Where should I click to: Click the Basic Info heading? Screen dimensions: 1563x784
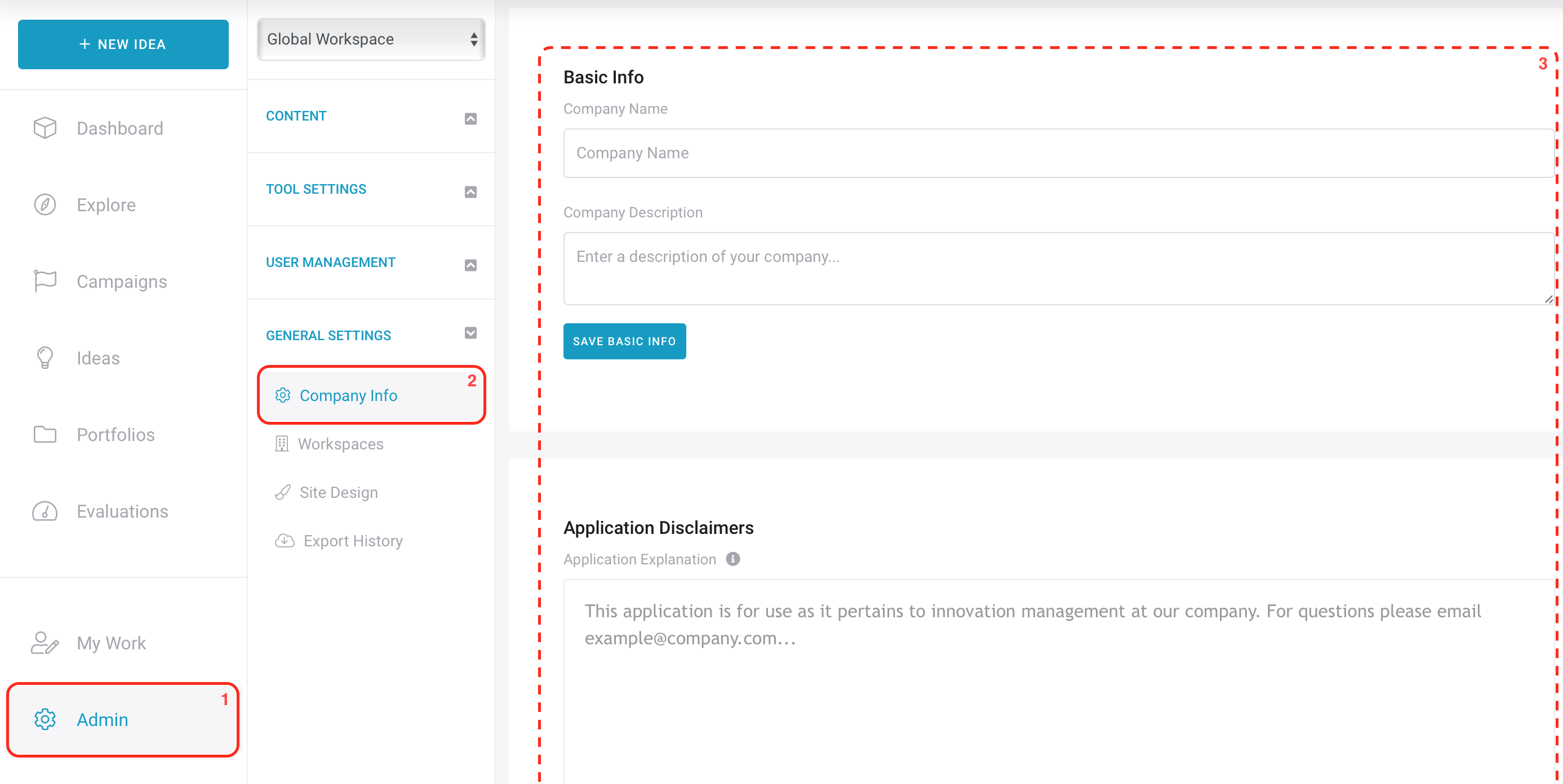(603, 77)
